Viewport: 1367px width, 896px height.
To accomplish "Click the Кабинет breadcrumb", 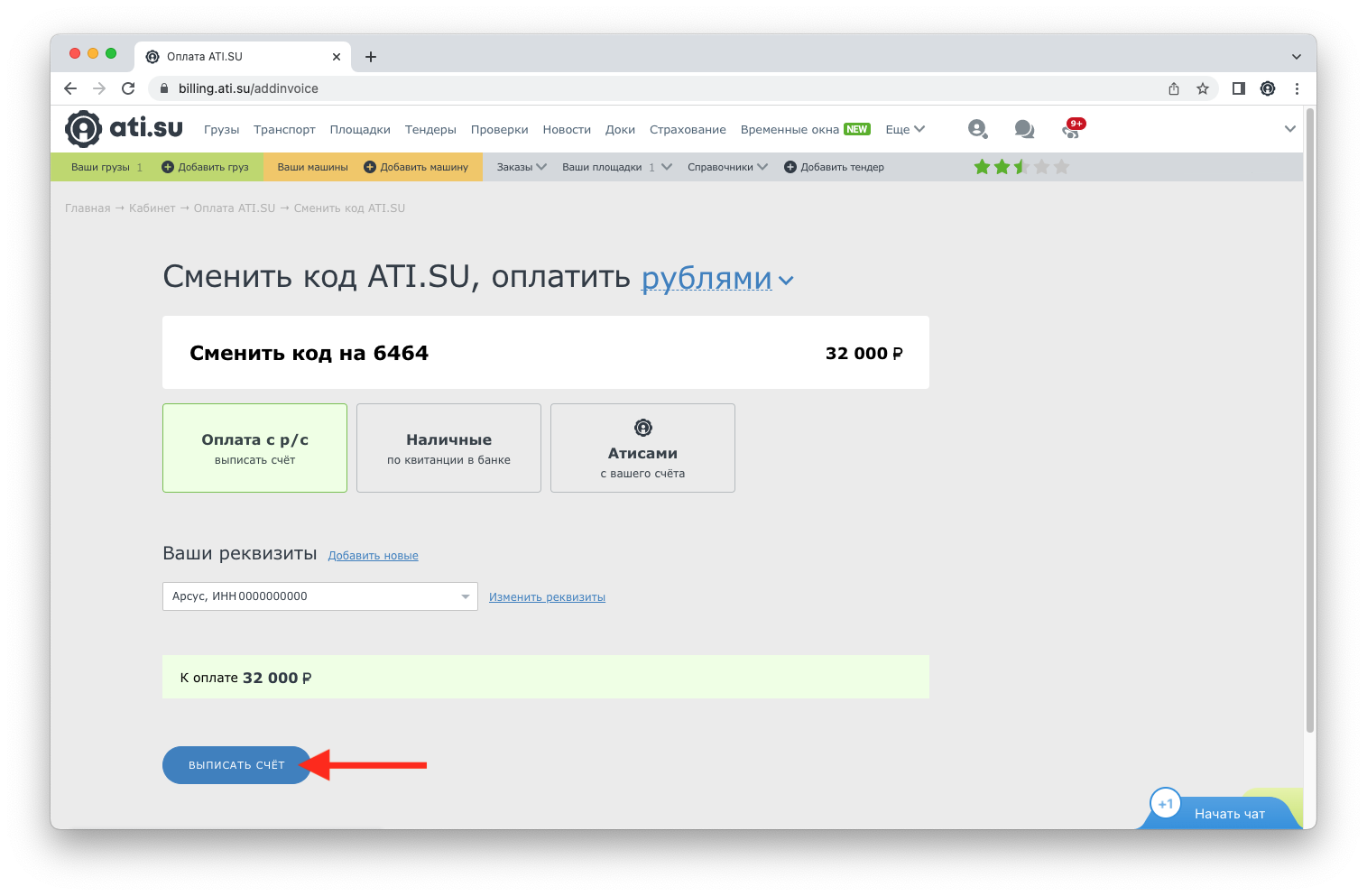I will (152, 208).
